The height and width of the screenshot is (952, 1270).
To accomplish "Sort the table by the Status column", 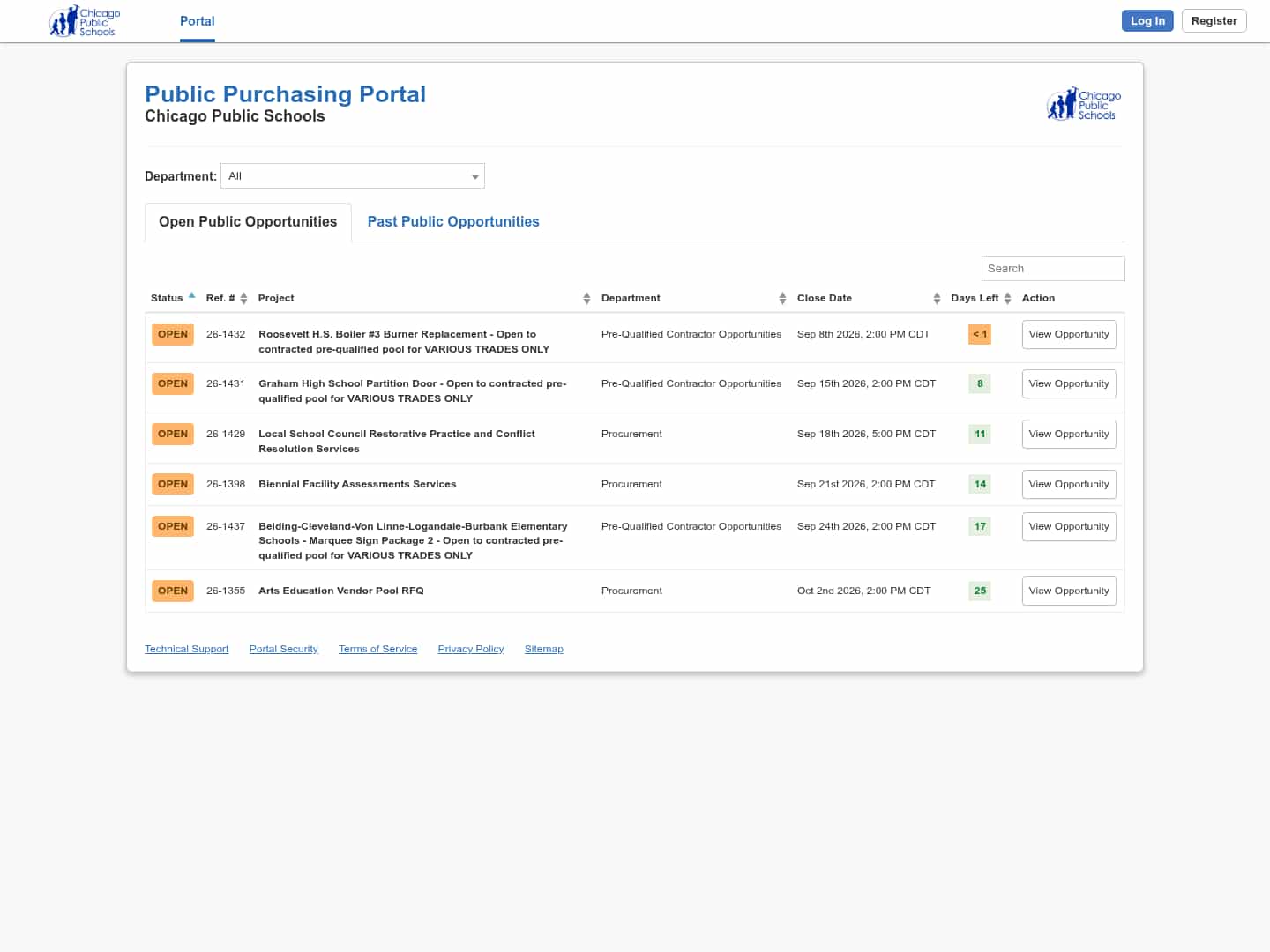I will click(173, 298).
